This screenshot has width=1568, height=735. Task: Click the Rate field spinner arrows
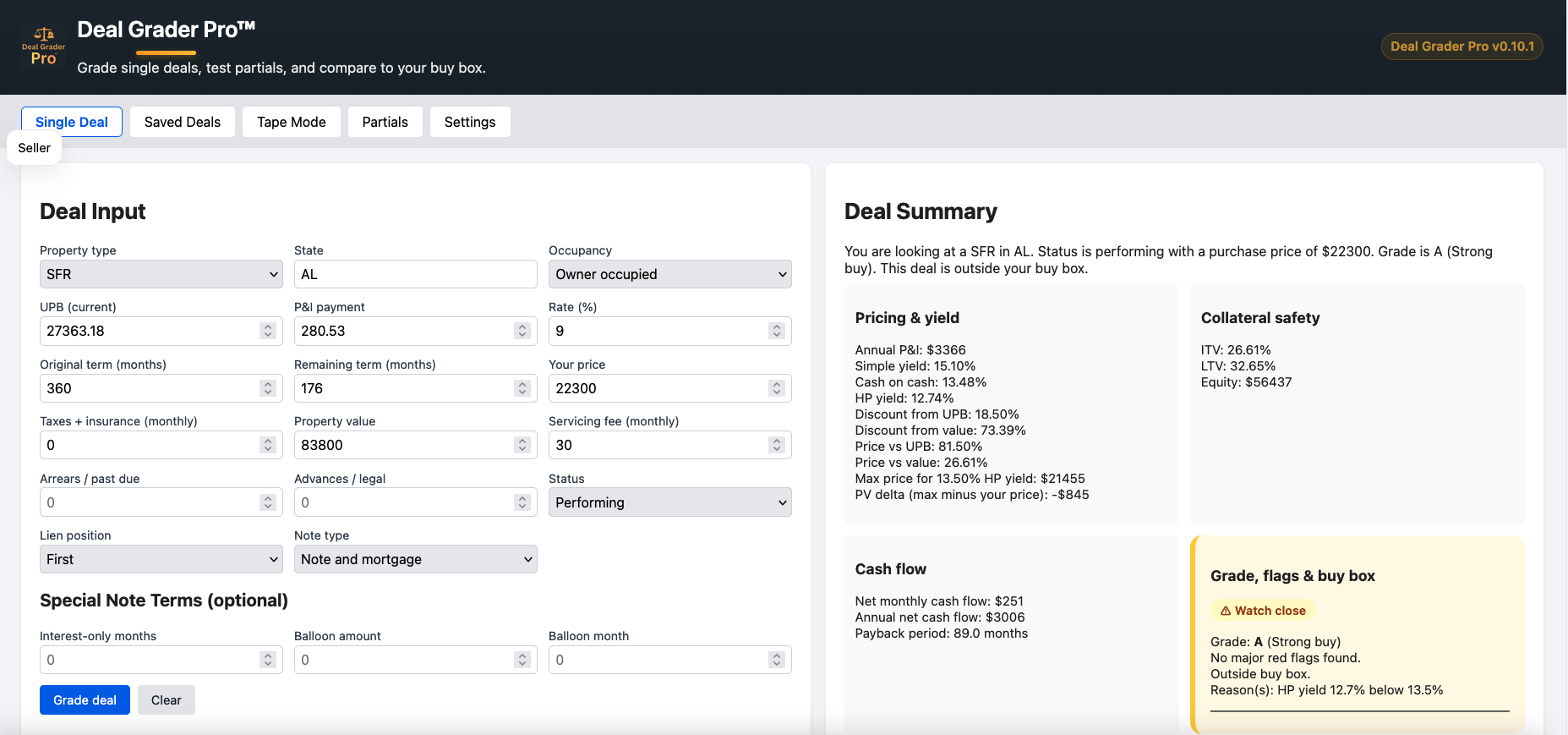pyautogui.click(x=777, y=331)
